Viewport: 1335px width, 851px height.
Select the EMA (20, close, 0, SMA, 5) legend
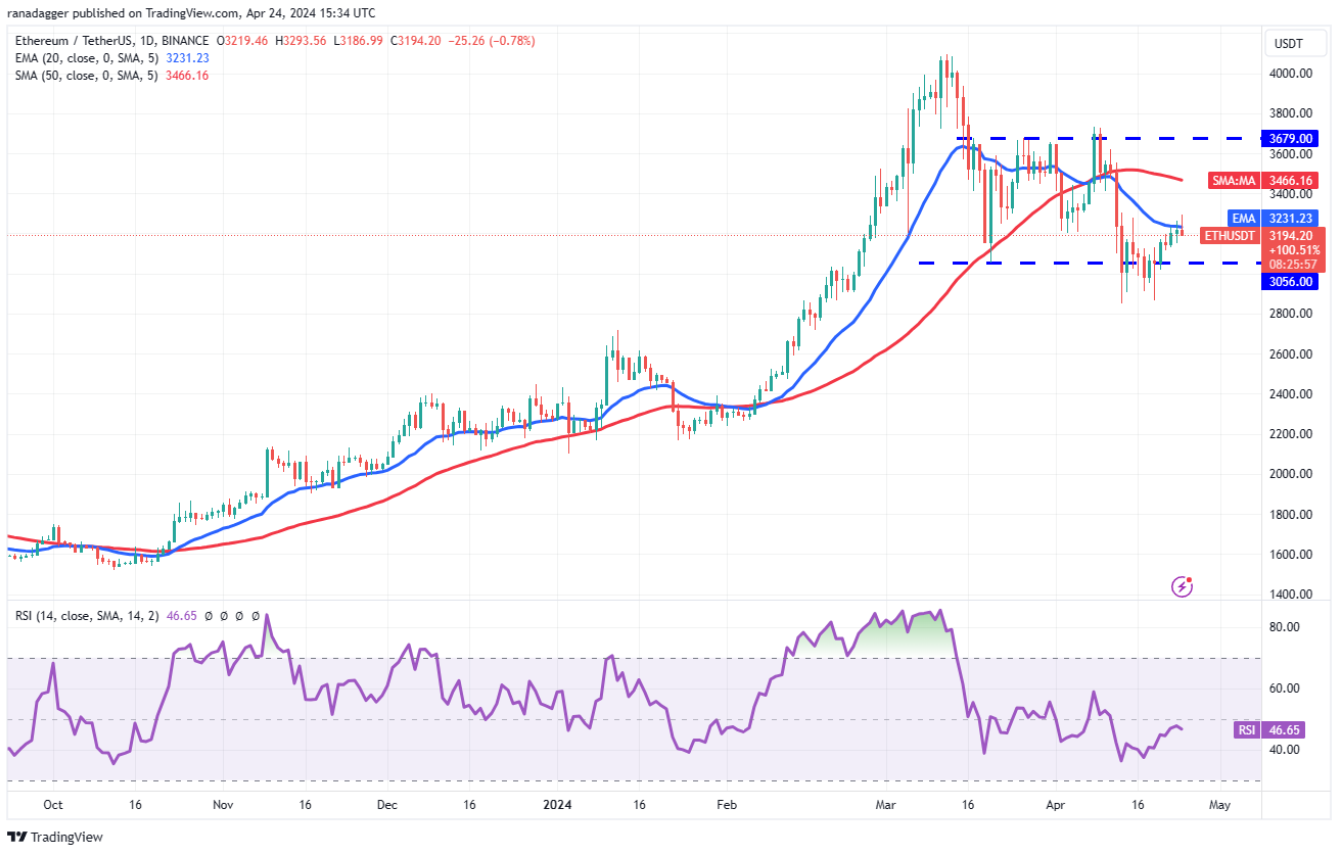(x=87, y=58)
